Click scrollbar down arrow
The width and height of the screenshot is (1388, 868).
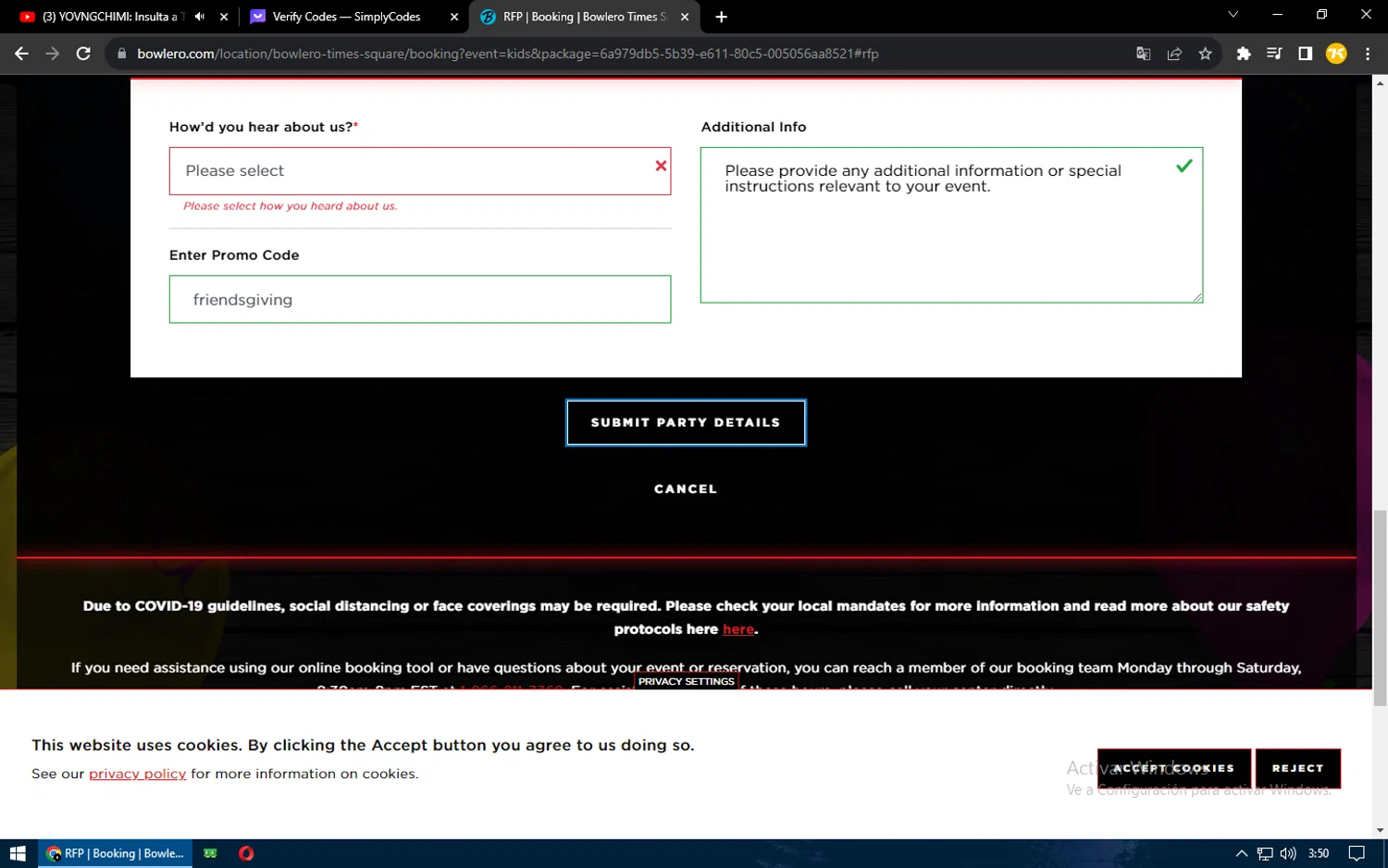pyautogui.click(x=1380, y=830)
